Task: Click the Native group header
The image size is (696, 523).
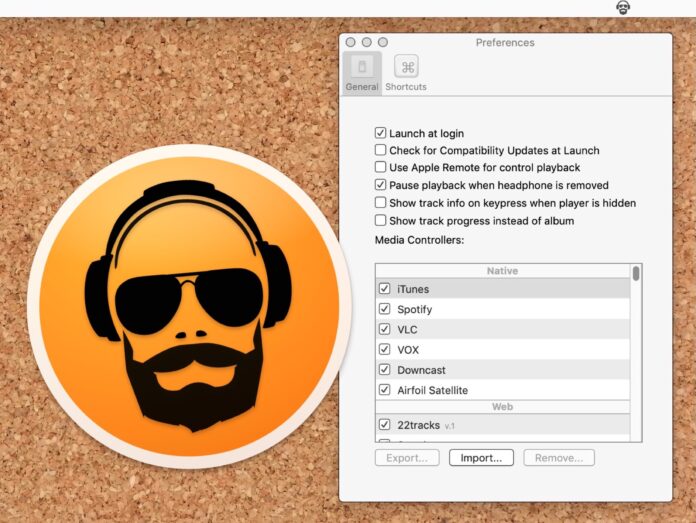Action: point(502,271)
